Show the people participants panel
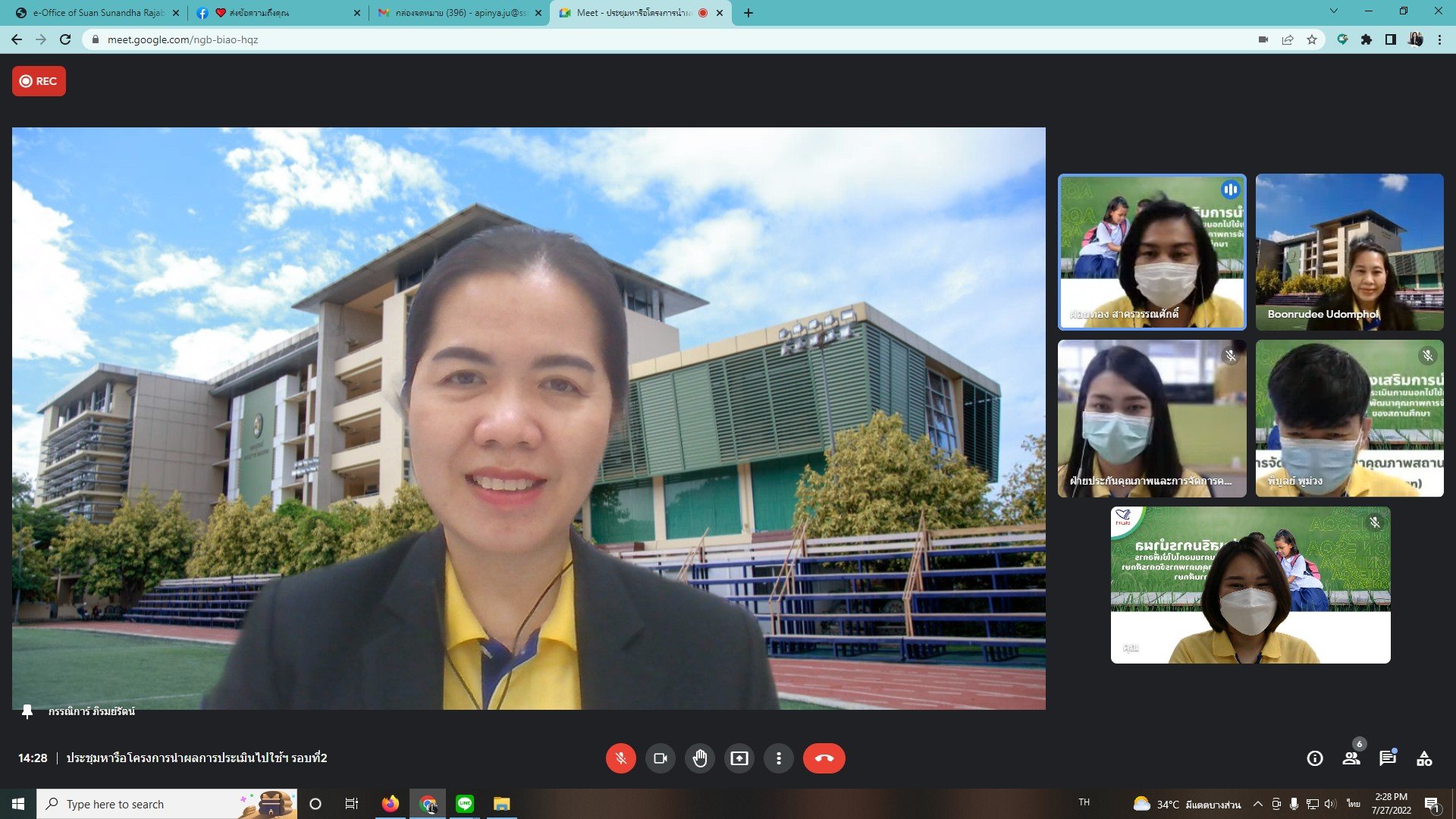The height and width of the screenshot is (819, 1456). pos(1351,758)
